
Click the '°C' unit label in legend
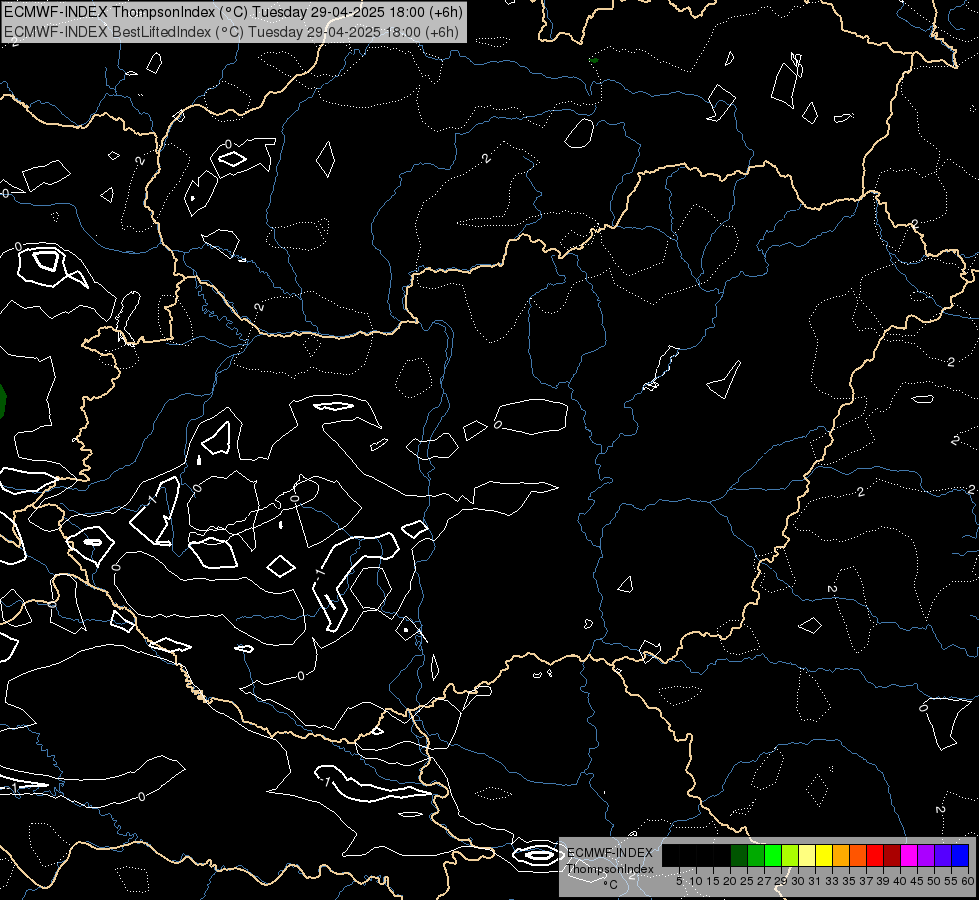click(611, 884)
